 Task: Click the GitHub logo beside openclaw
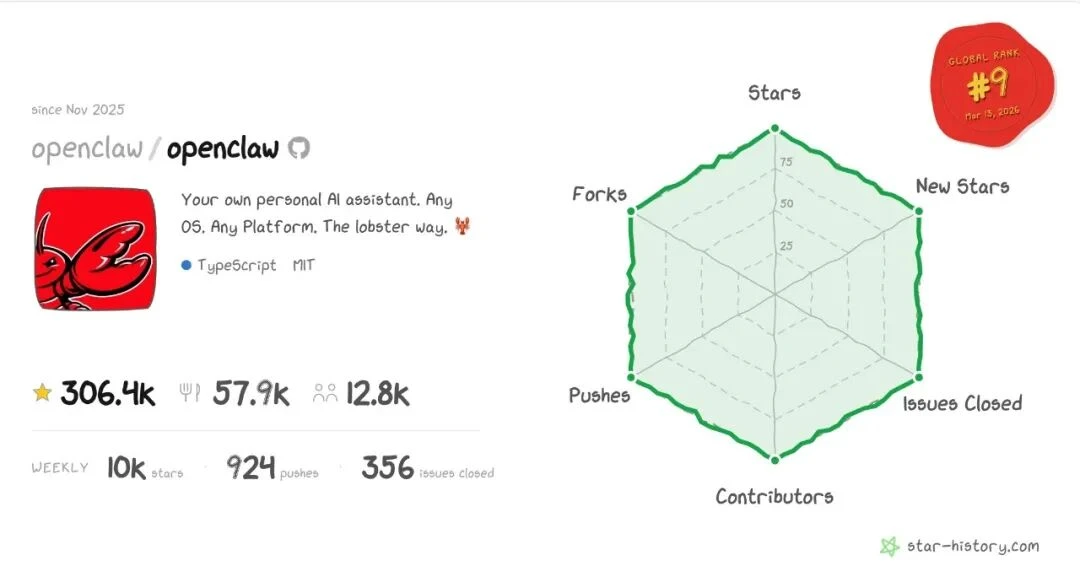point(299,149)
